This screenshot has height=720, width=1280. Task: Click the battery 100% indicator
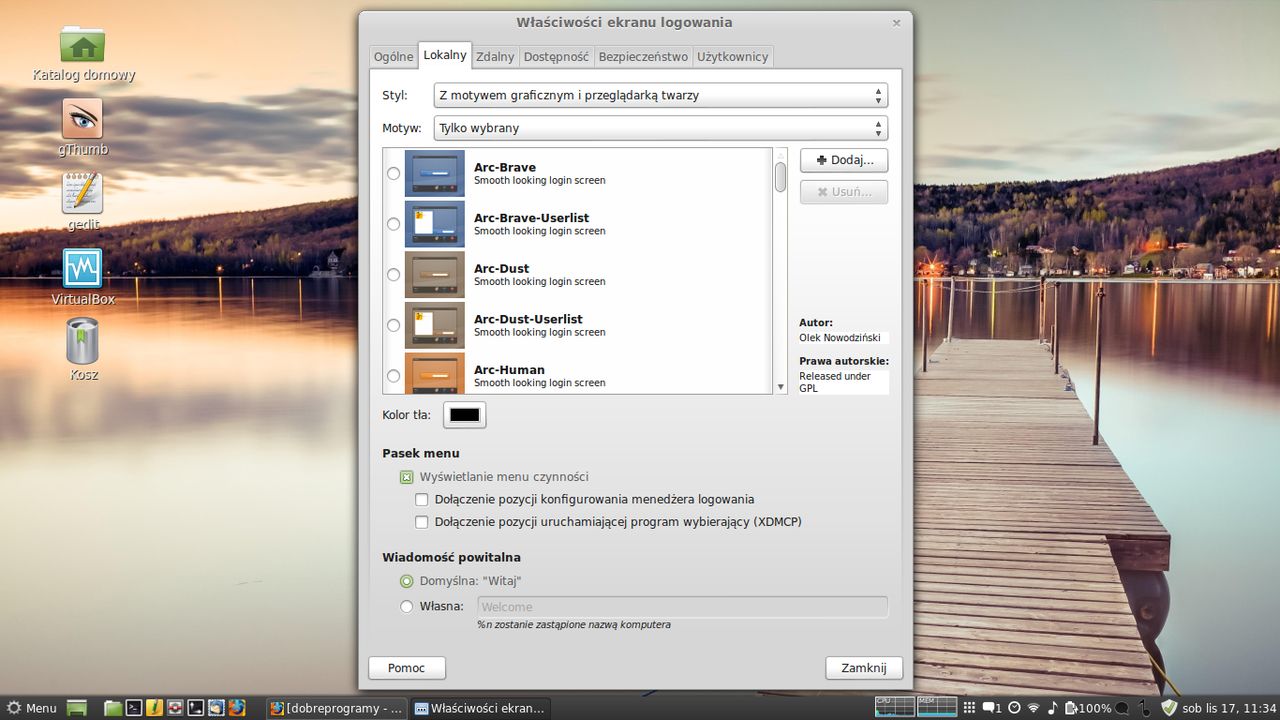click(x=1088, y=708)
